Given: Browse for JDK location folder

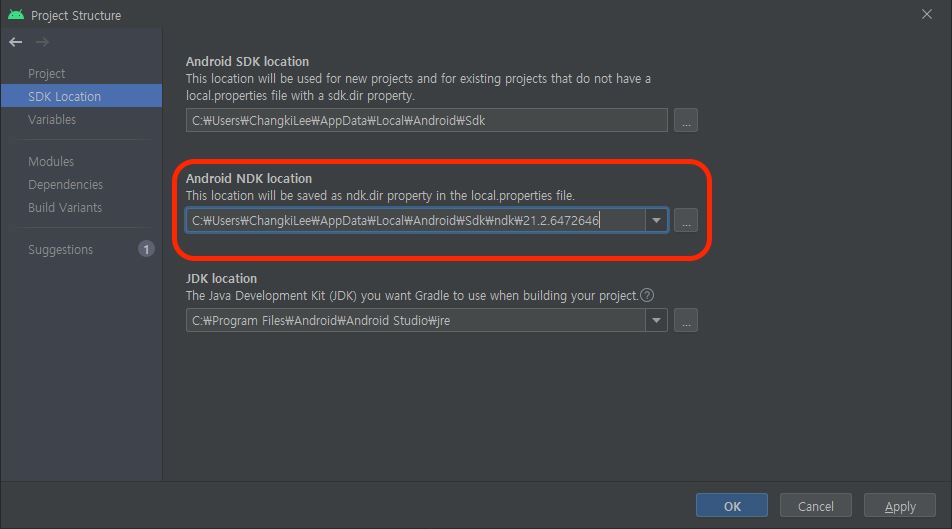Looking at the screenshot, I should click(685, 321).
